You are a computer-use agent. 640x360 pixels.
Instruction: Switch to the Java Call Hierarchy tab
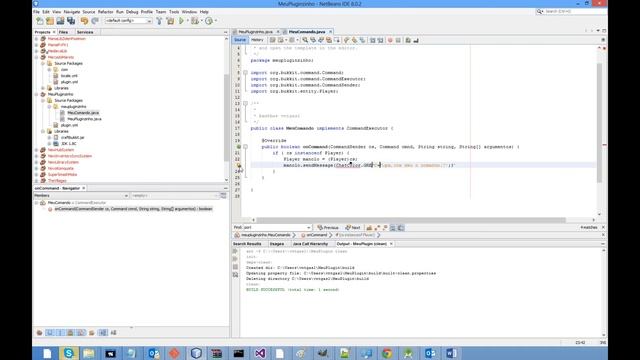[x=310, y=244]
